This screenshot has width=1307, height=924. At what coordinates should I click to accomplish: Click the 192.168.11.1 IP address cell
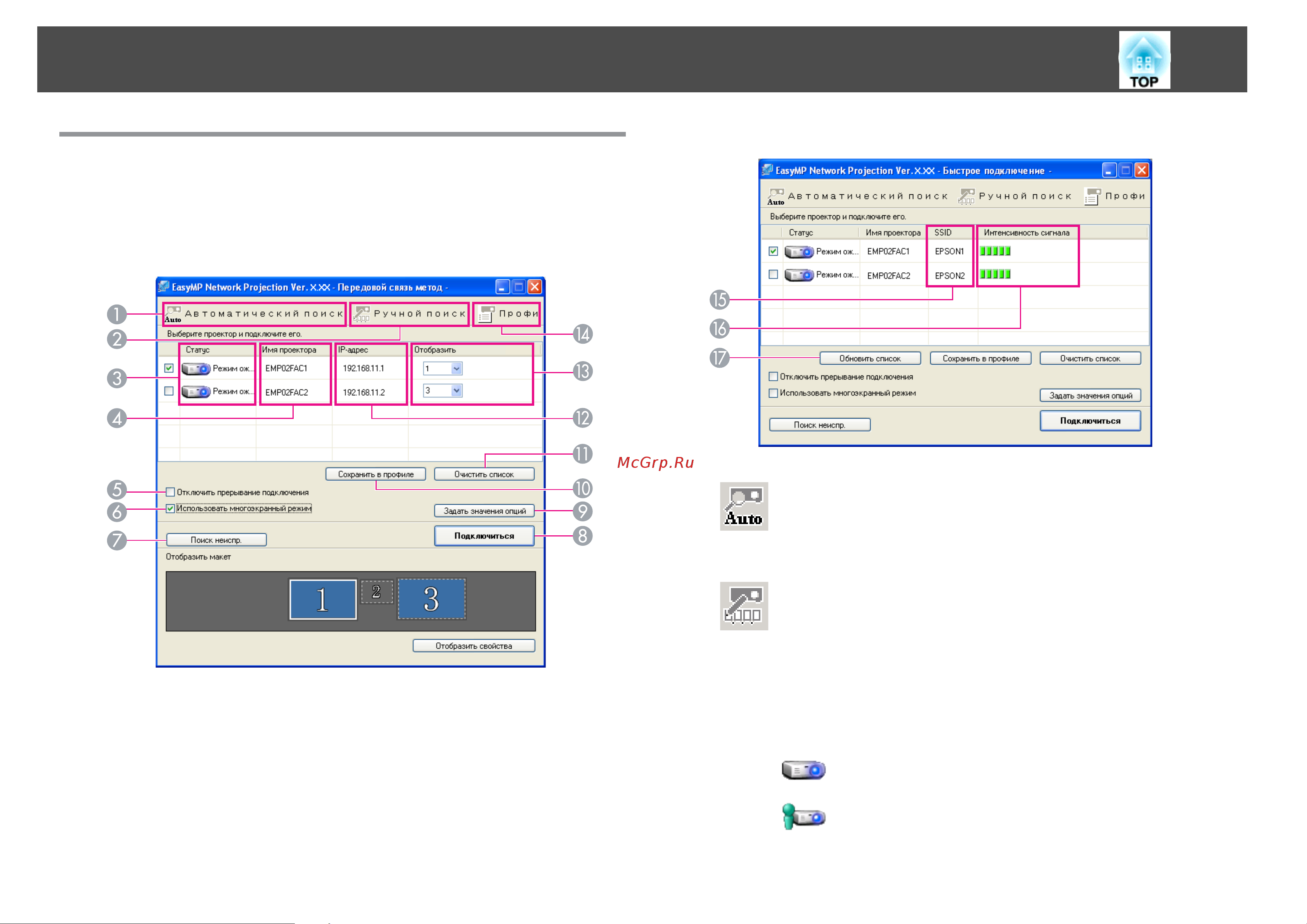tap(364, 369)
